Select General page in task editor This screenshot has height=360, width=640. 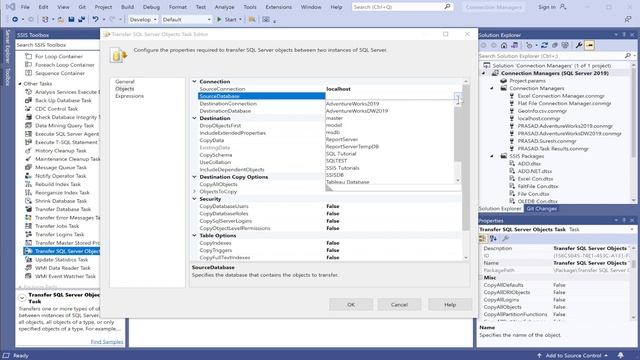click(124, 82)
